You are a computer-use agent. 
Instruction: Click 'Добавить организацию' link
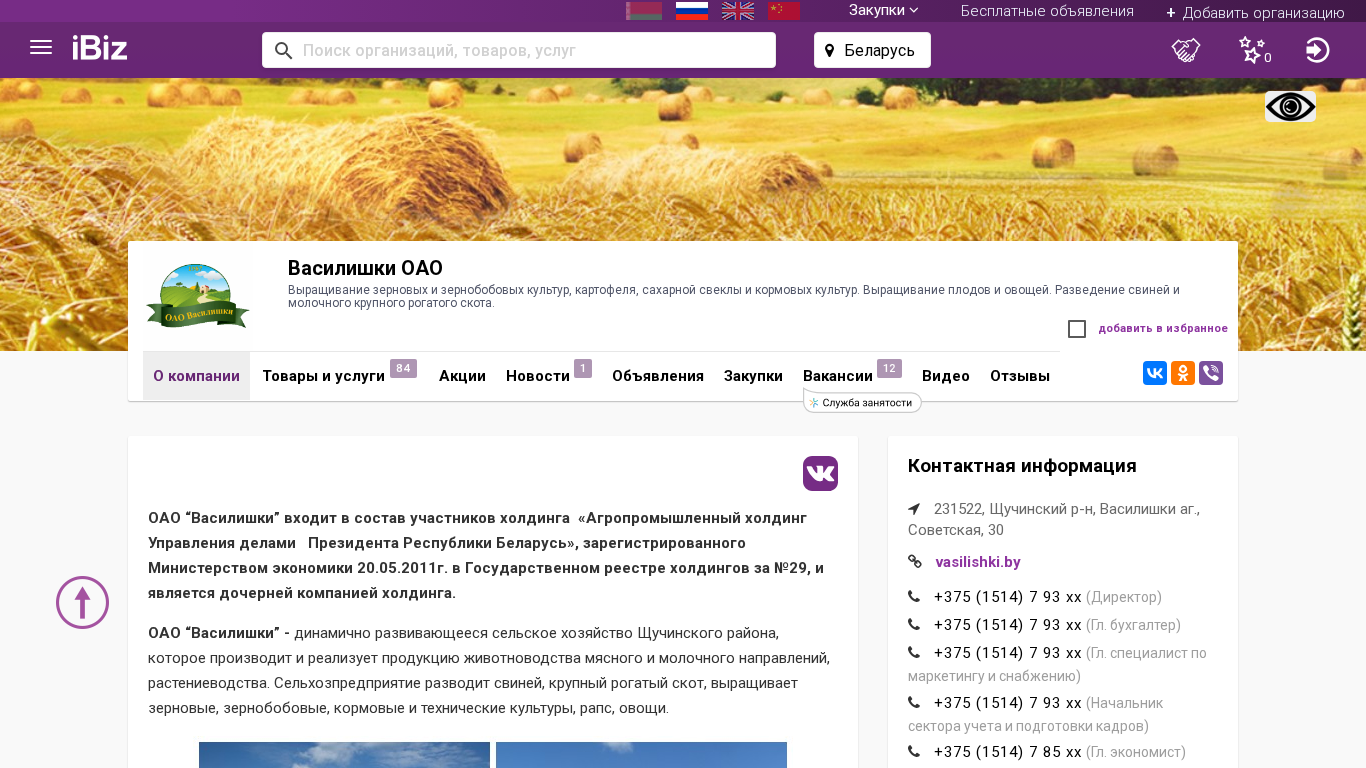(1255, 13)
